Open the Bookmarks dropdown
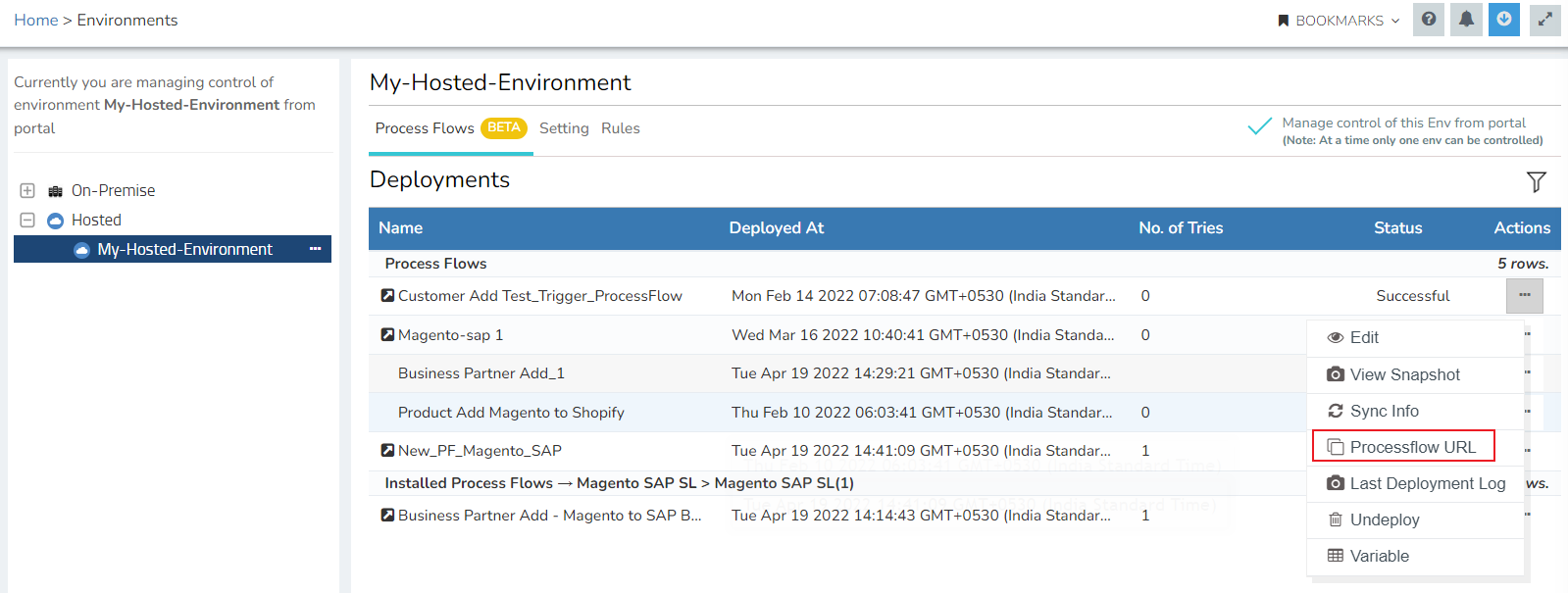This screenshot has width=1568, height=593. 1339,21
